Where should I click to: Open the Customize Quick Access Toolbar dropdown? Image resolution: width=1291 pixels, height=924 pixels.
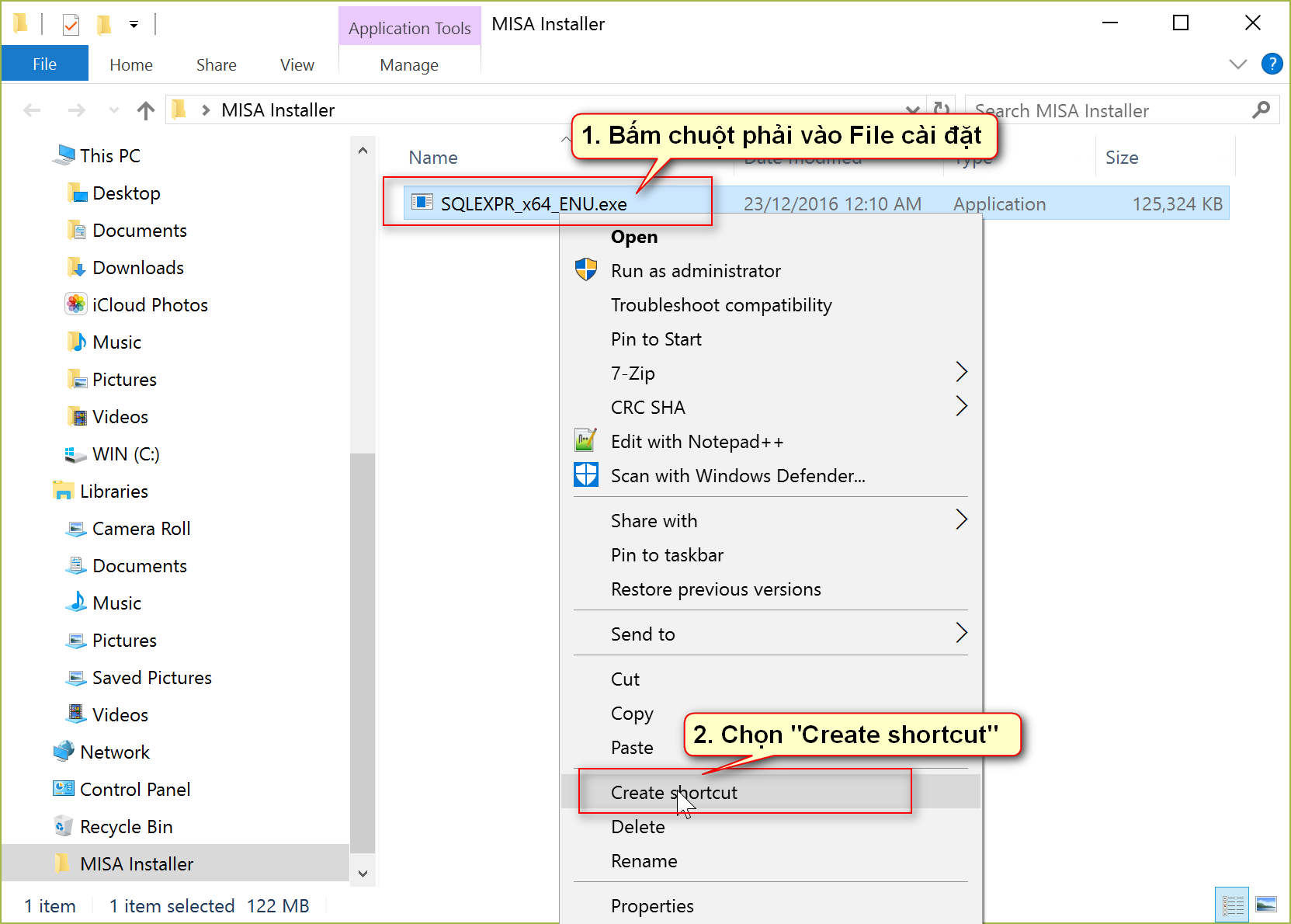click(x=134, y=25)
